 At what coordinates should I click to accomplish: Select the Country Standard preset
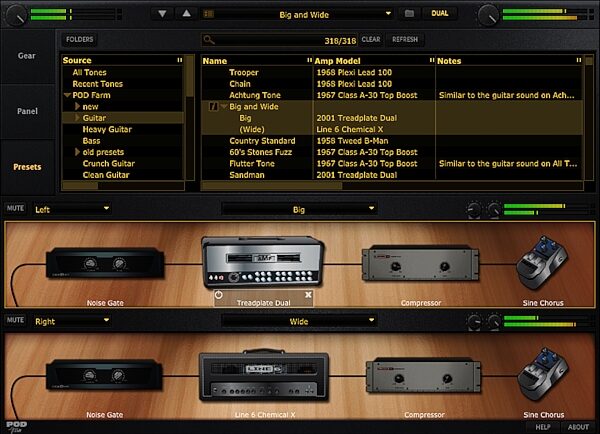point(392,141)
